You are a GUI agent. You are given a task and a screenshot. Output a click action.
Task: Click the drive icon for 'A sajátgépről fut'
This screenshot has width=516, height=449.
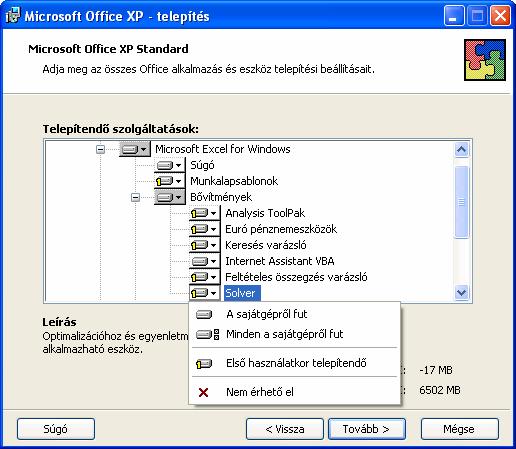coord(204,314)
